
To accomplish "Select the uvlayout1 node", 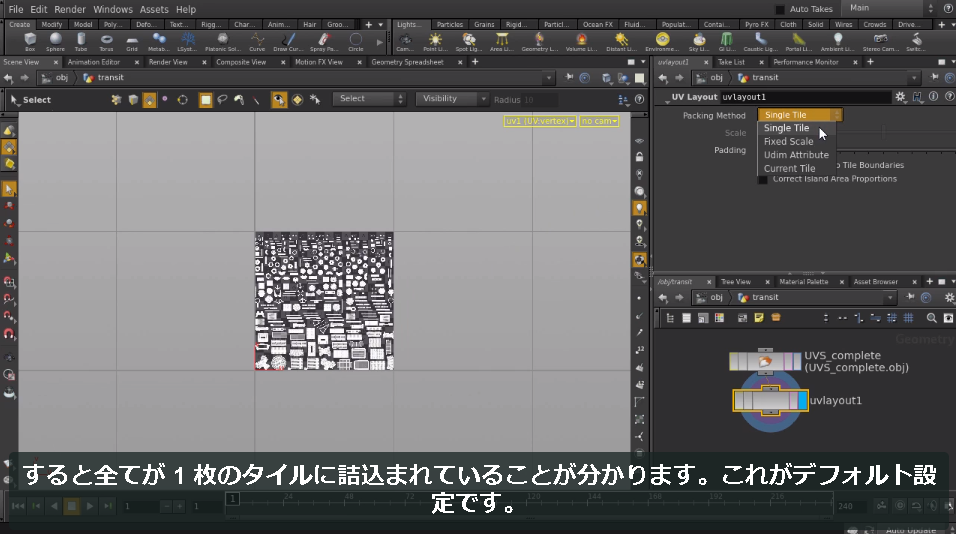I will point(771,400).
